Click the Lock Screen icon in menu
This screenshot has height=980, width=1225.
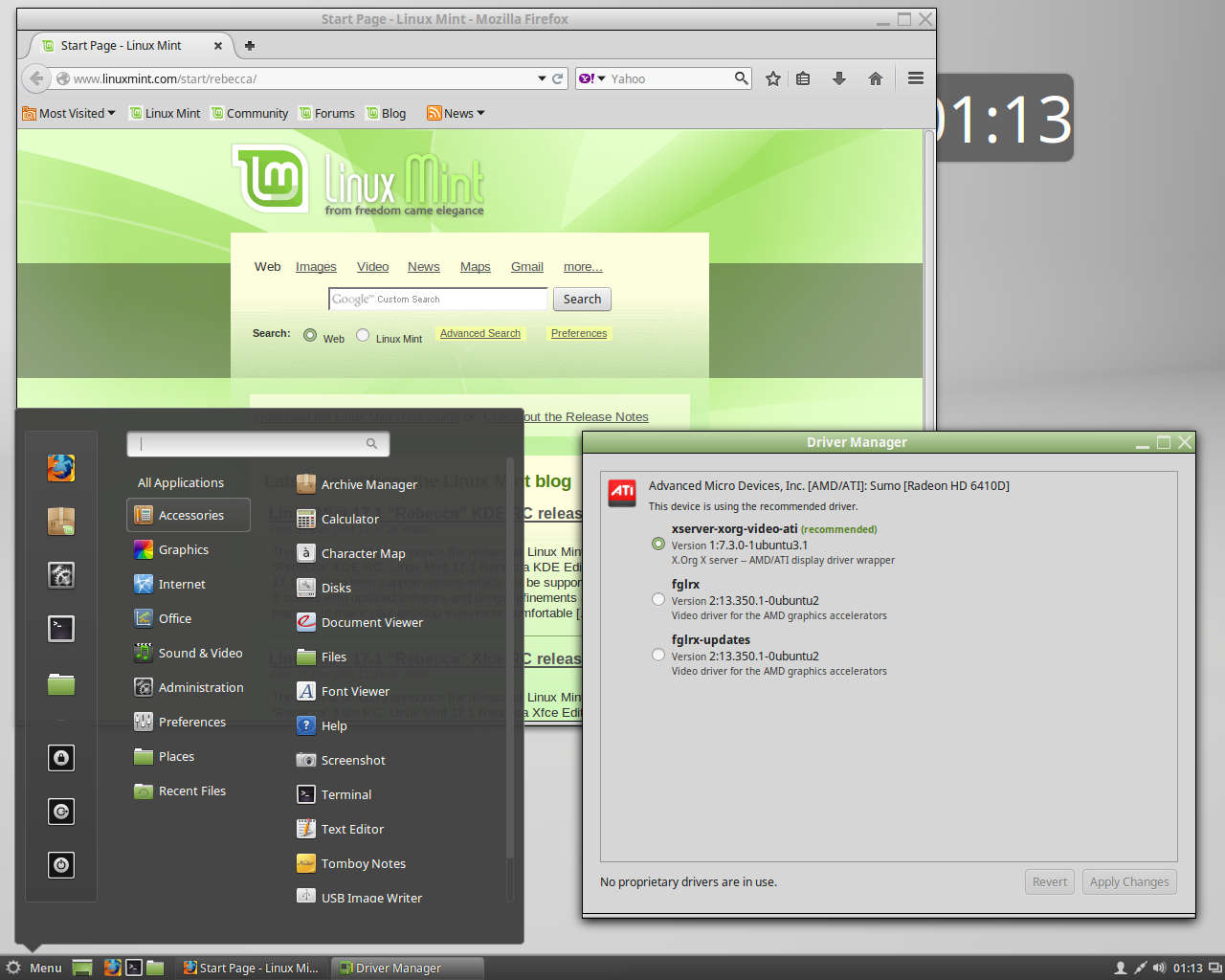61,758
